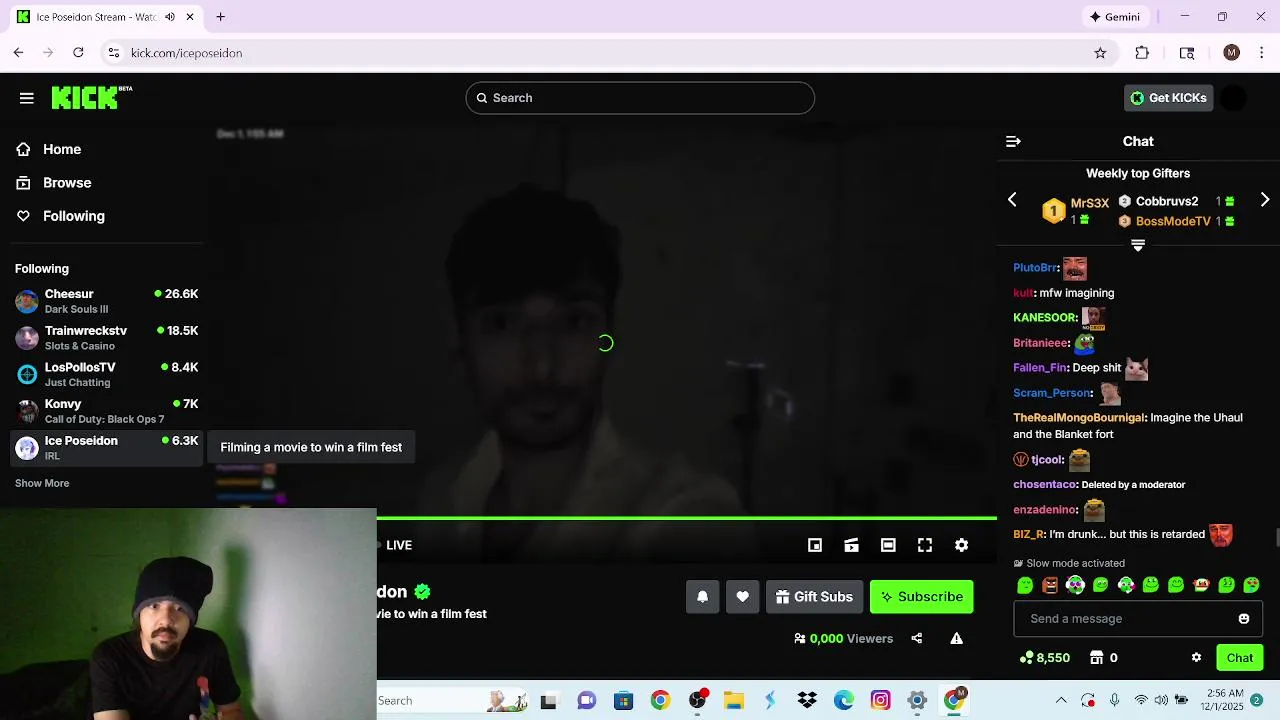Viewport: 1280px width, 720px height.
Task: Open the Trainwreckstv channel
Action: click(x=105, y=338)
